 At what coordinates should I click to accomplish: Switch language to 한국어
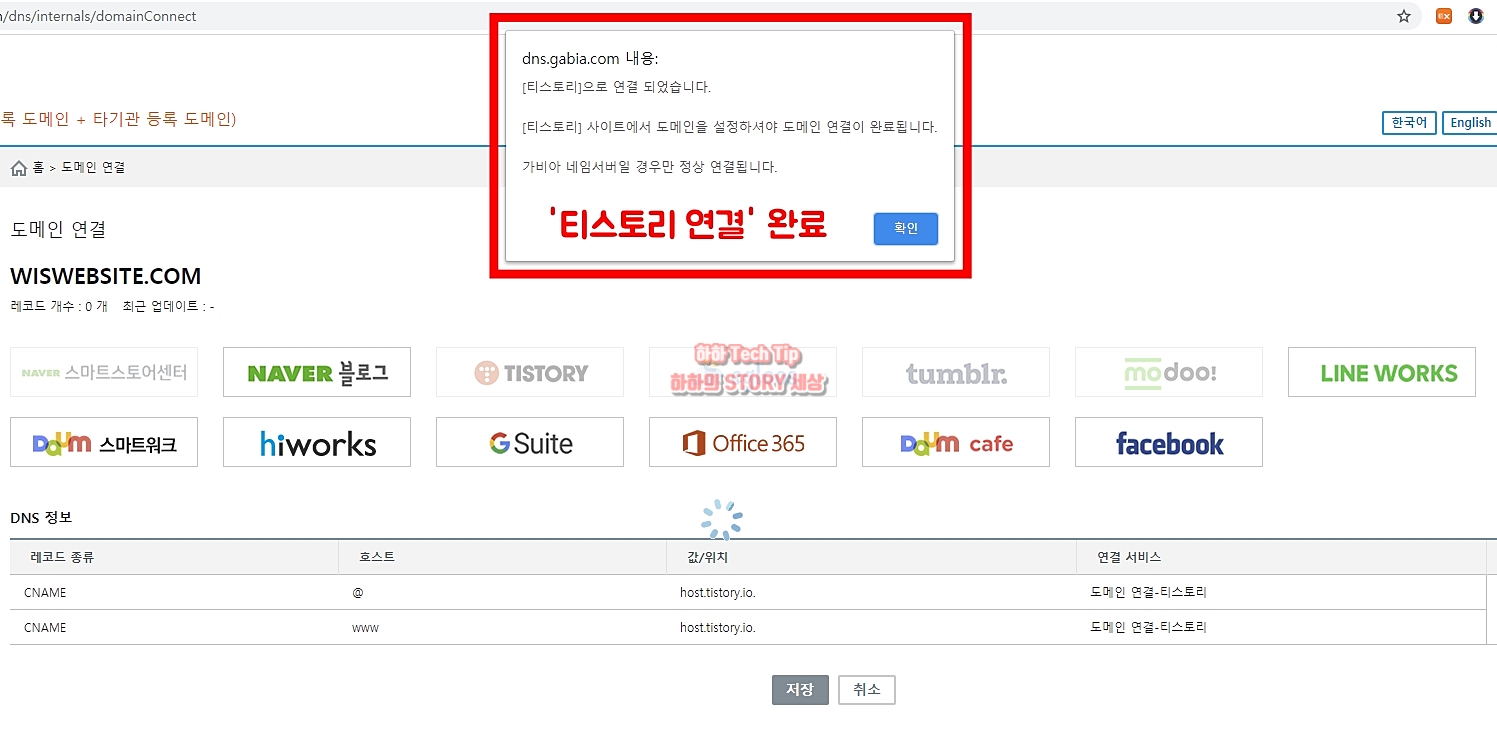point(1409,122)
